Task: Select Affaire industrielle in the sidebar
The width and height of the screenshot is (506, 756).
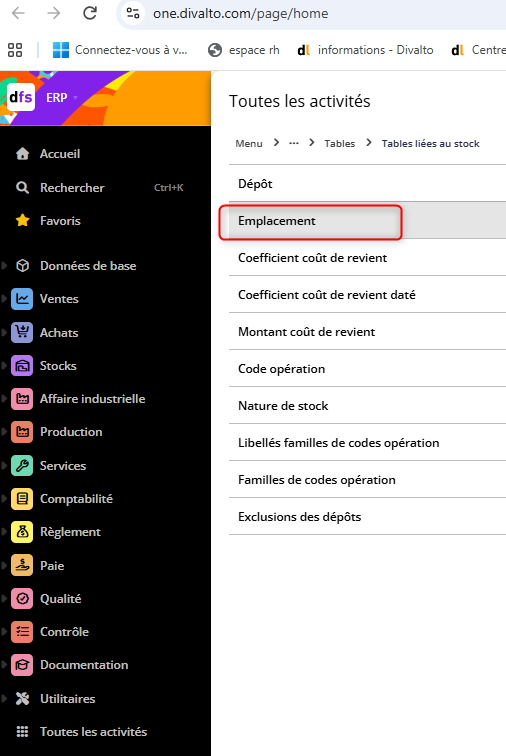Action: coord(93,399)
